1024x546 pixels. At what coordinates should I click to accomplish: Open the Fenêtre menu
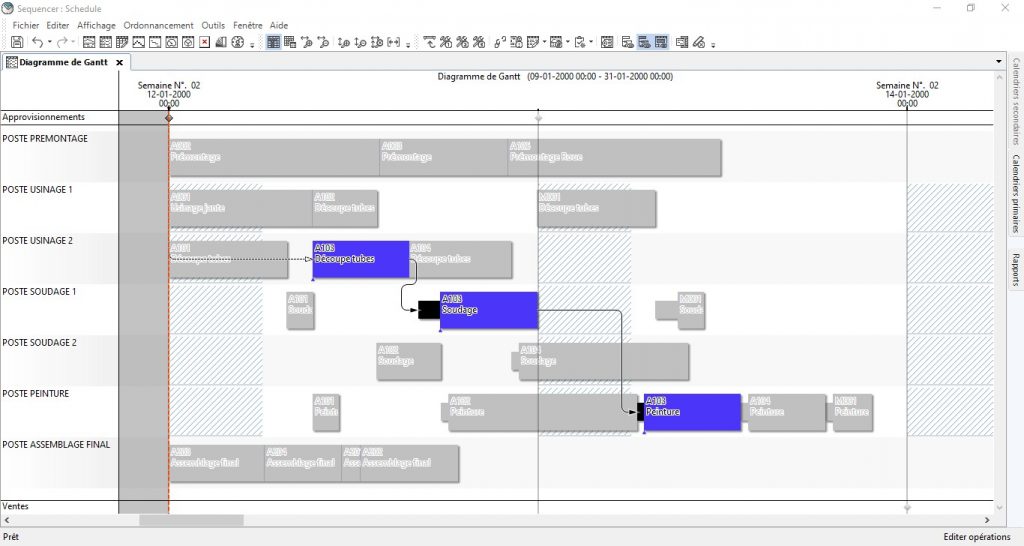point(248,25)
